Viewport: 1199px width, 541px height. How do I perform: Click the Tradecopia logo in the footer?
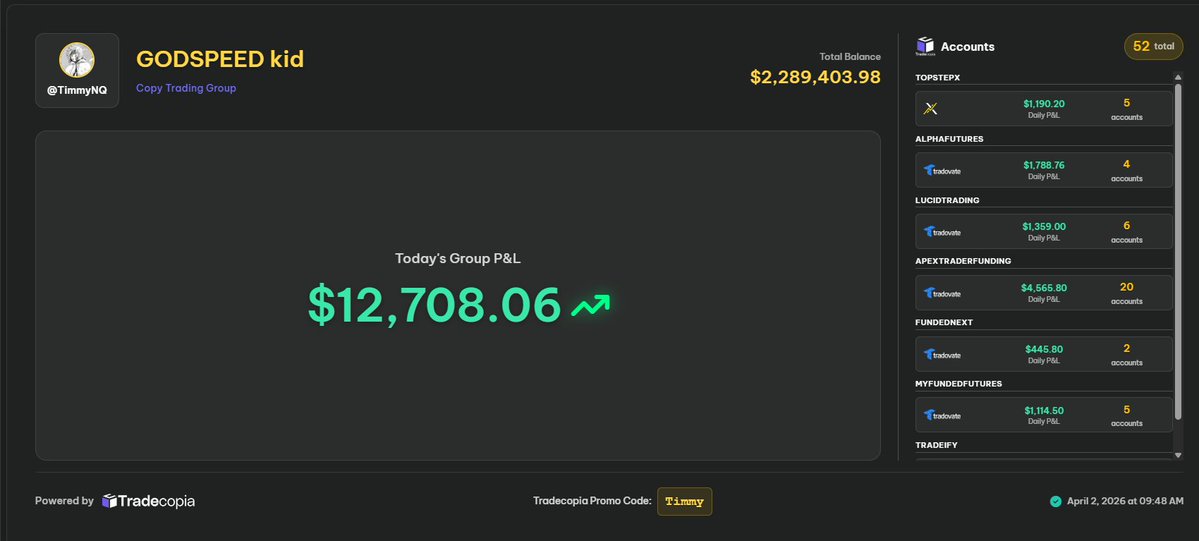click(x=148, y=501)
